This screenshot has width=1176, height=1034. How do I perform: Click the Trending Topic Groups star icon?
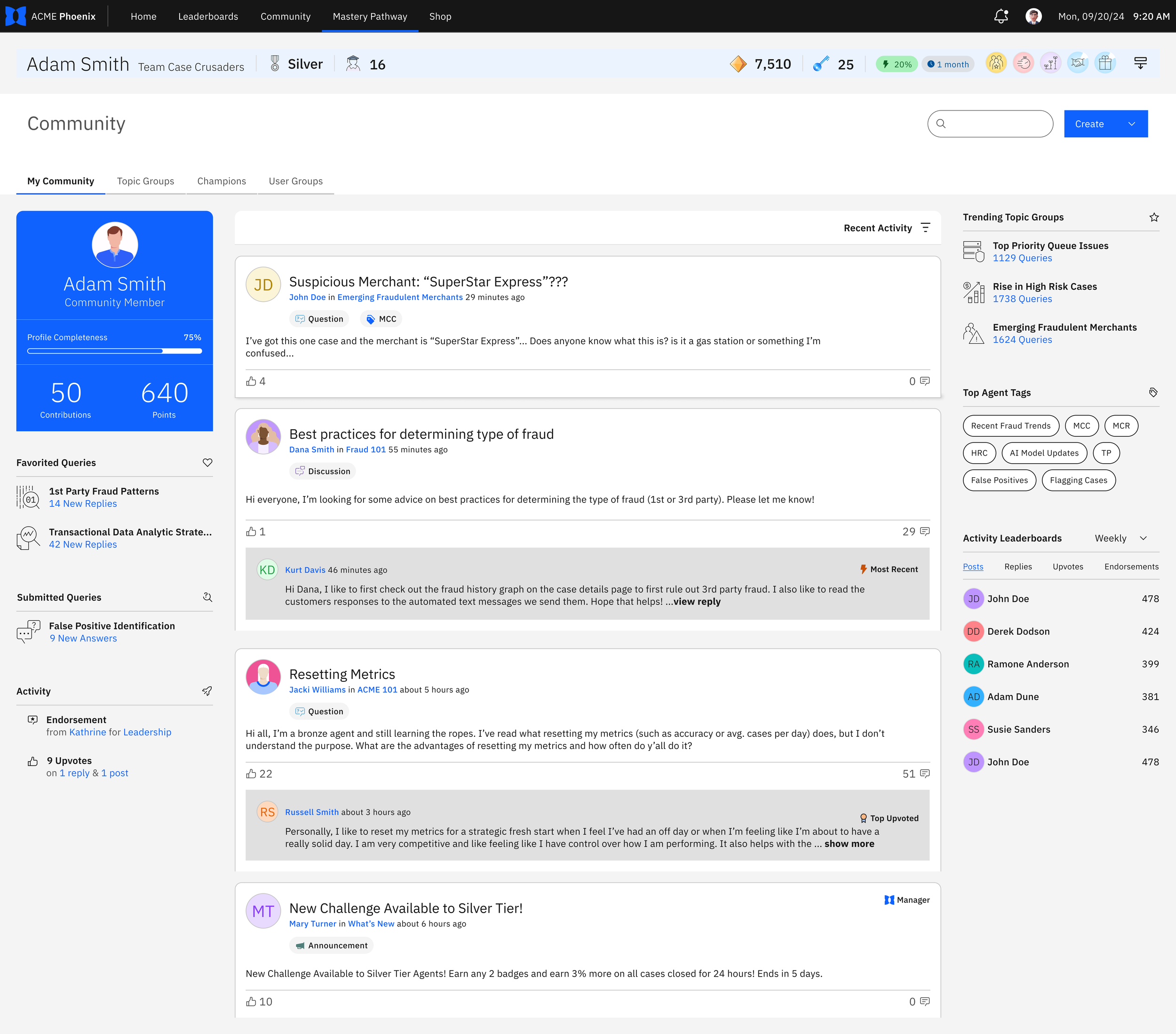[1153, 217]
